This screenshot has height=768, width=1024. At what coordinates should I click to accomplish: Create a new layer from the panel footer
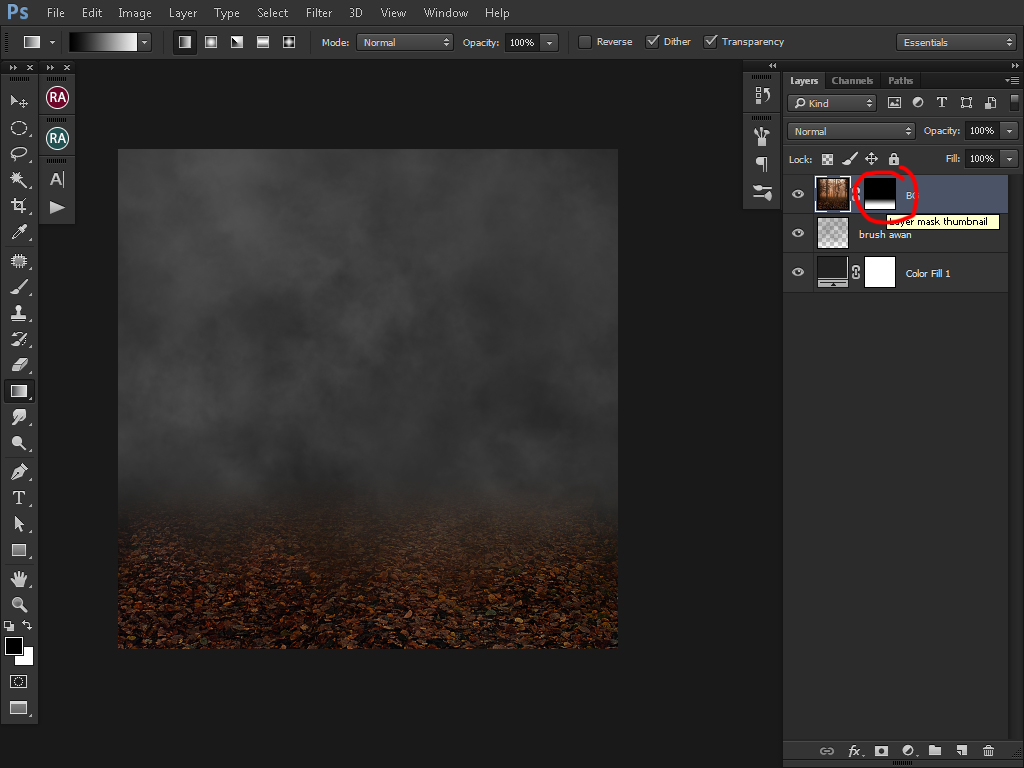coord(961,751)
